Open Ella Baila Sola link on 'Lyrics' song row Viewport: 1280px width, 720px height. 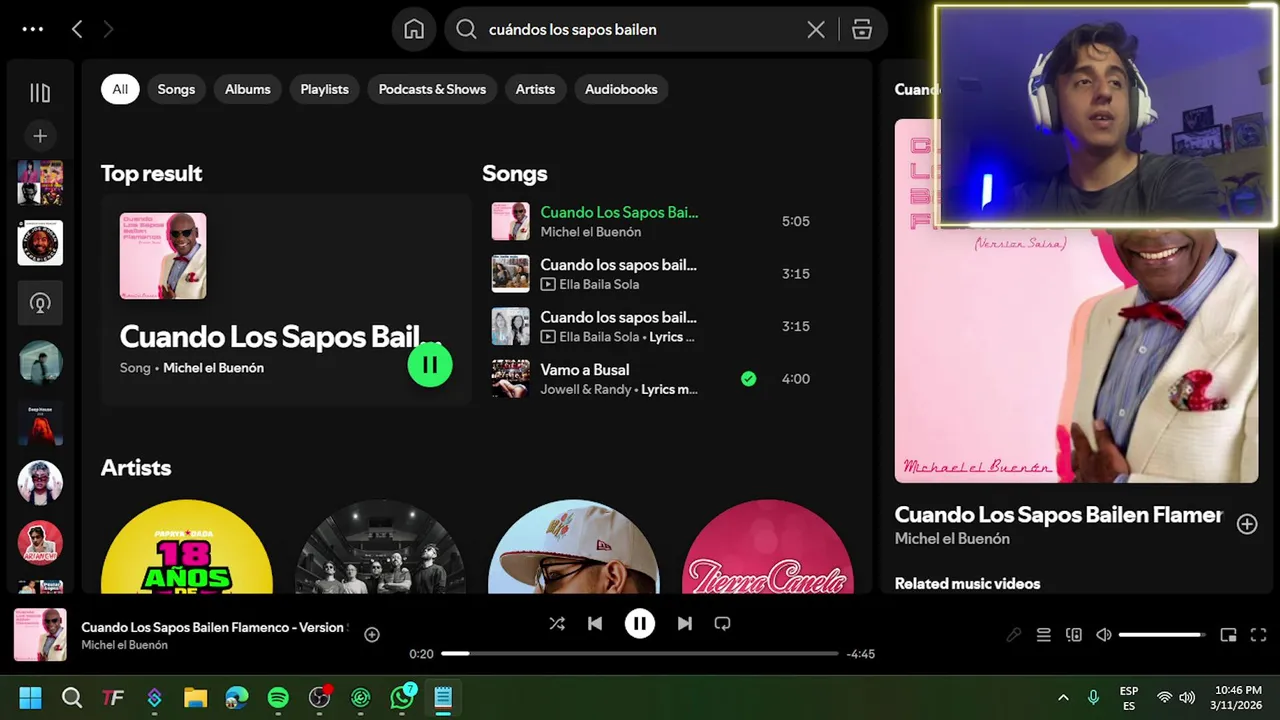tap(599, 337)
